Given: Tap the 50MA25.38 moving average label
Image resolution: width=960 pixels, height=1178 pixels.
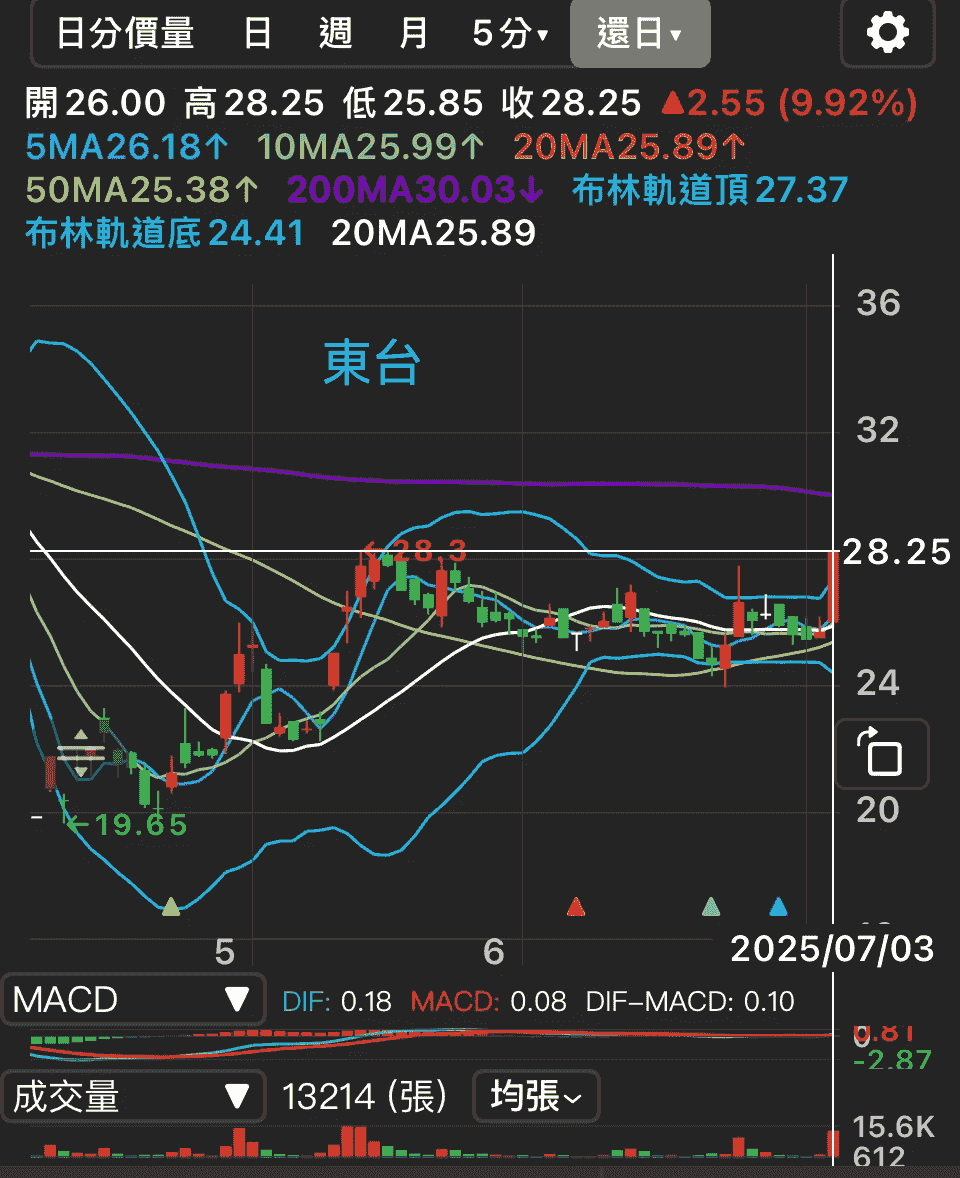Looking at the screenshot, I should coord(142,190).
